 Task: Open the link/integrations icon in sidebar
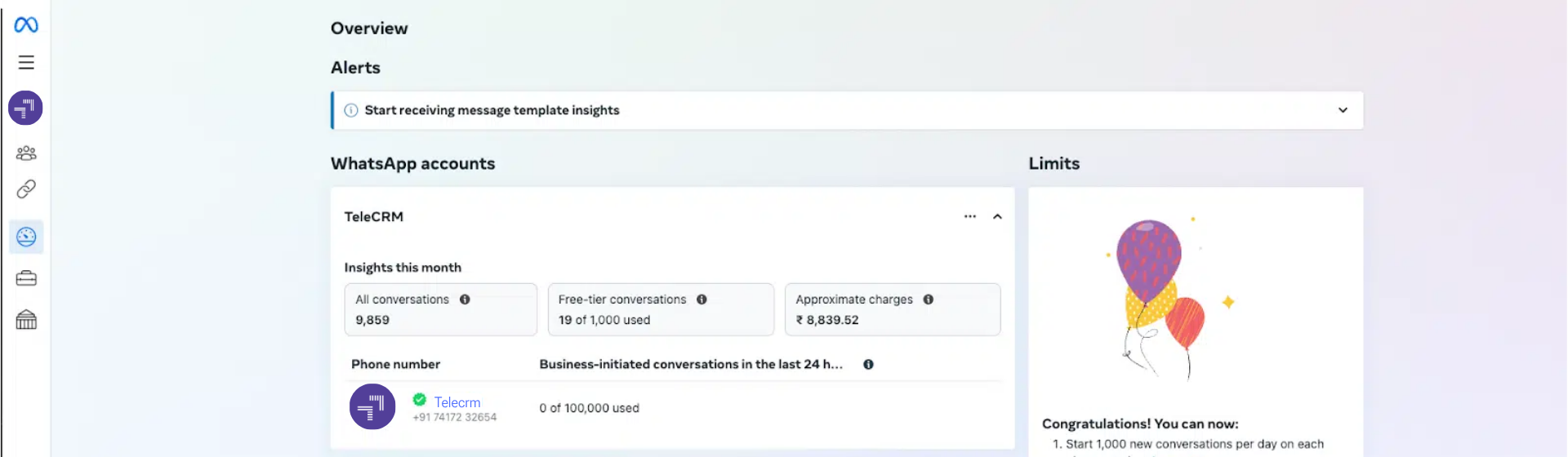(26, 189)
